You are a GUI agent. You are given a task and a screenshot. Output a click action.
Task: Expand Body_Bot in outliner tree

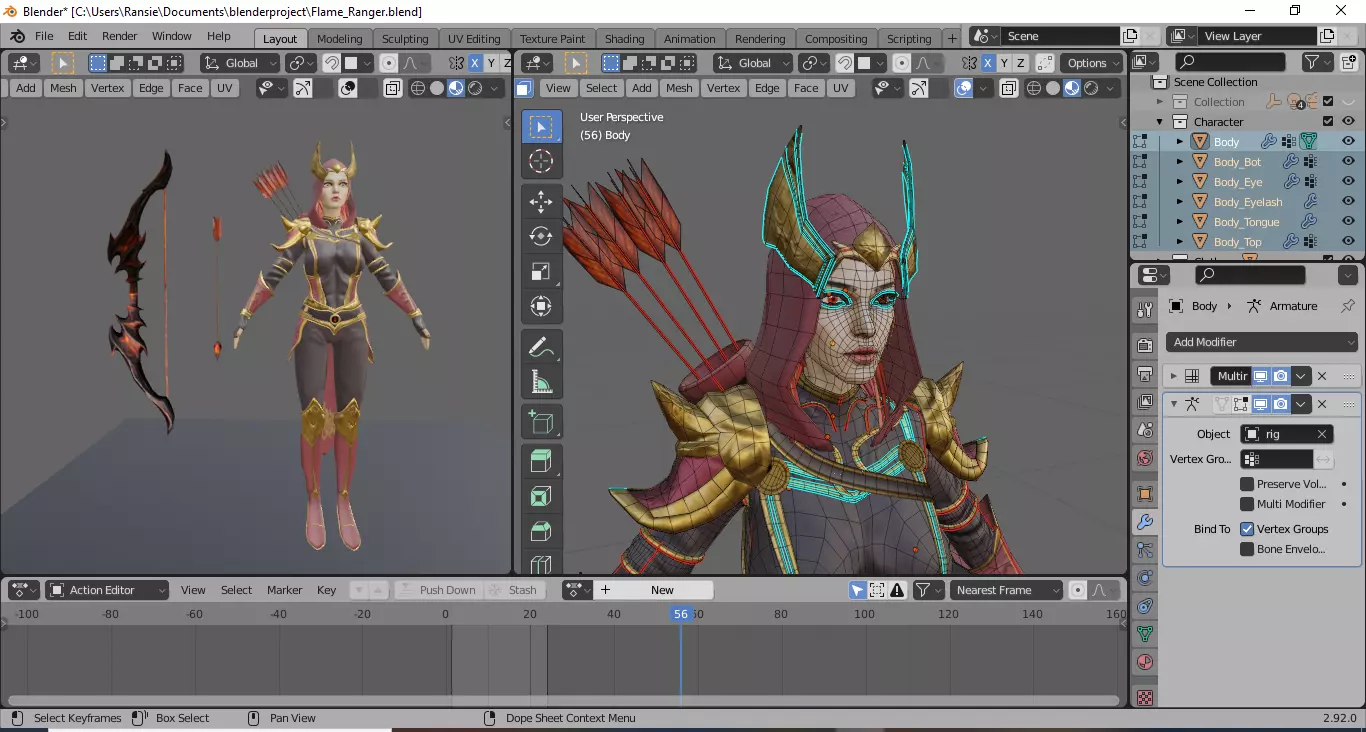1179,162
